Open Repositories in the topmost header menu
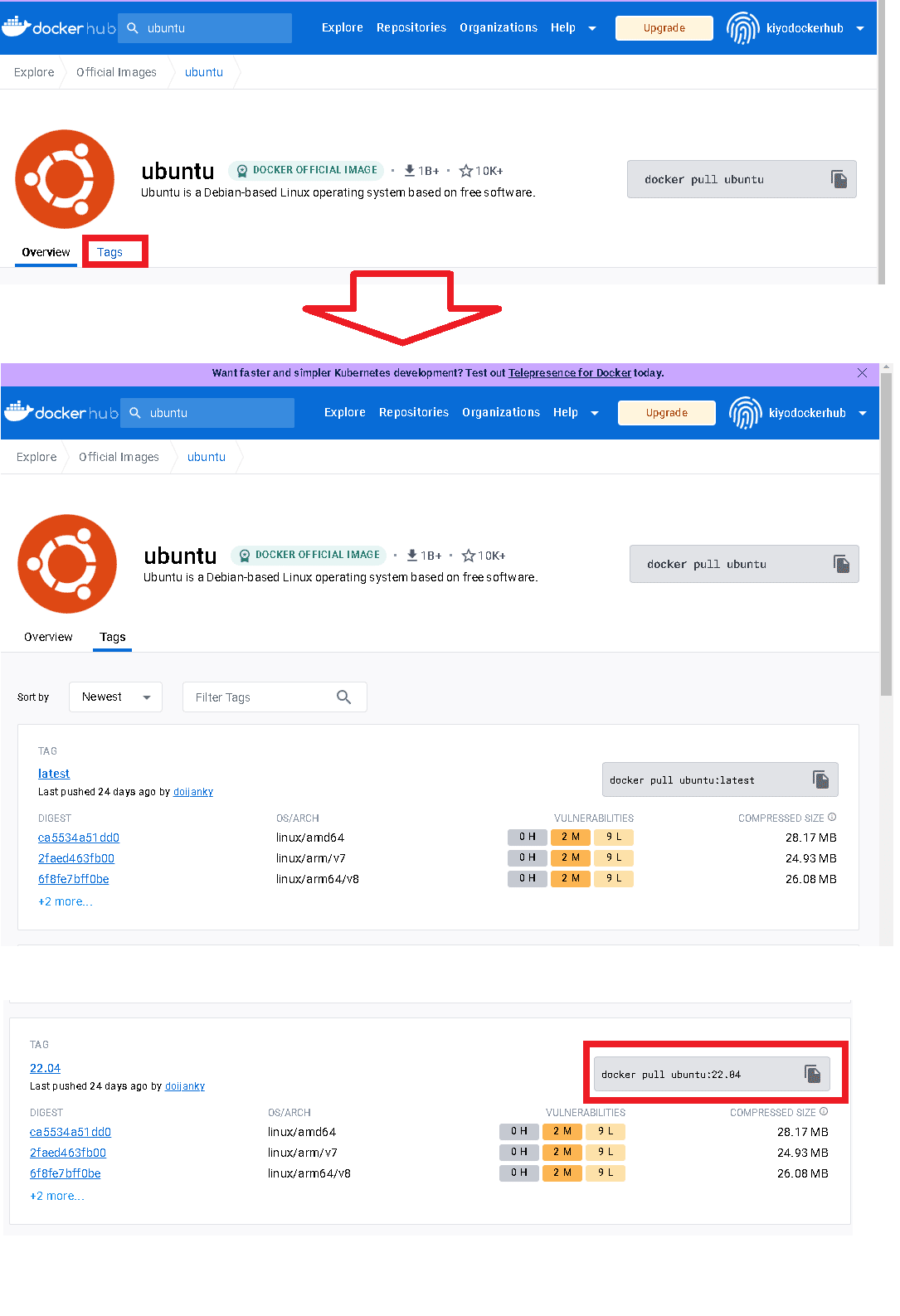 tap(411, 27)
